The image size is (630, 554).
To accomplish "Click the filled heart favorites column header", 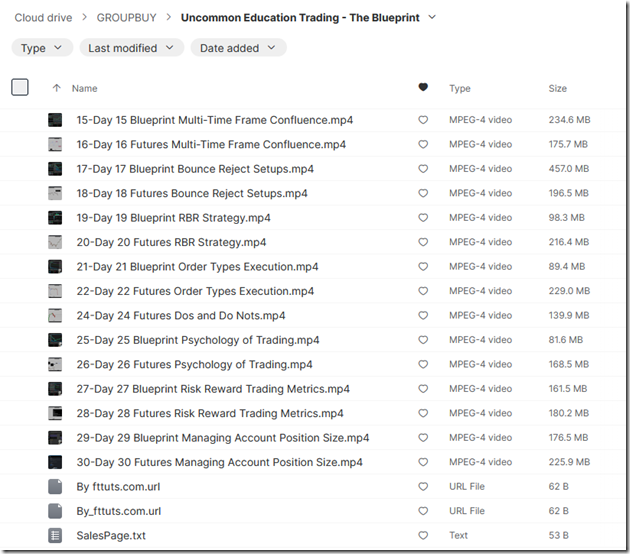I will pyautogui.click(x=423, y=87).
